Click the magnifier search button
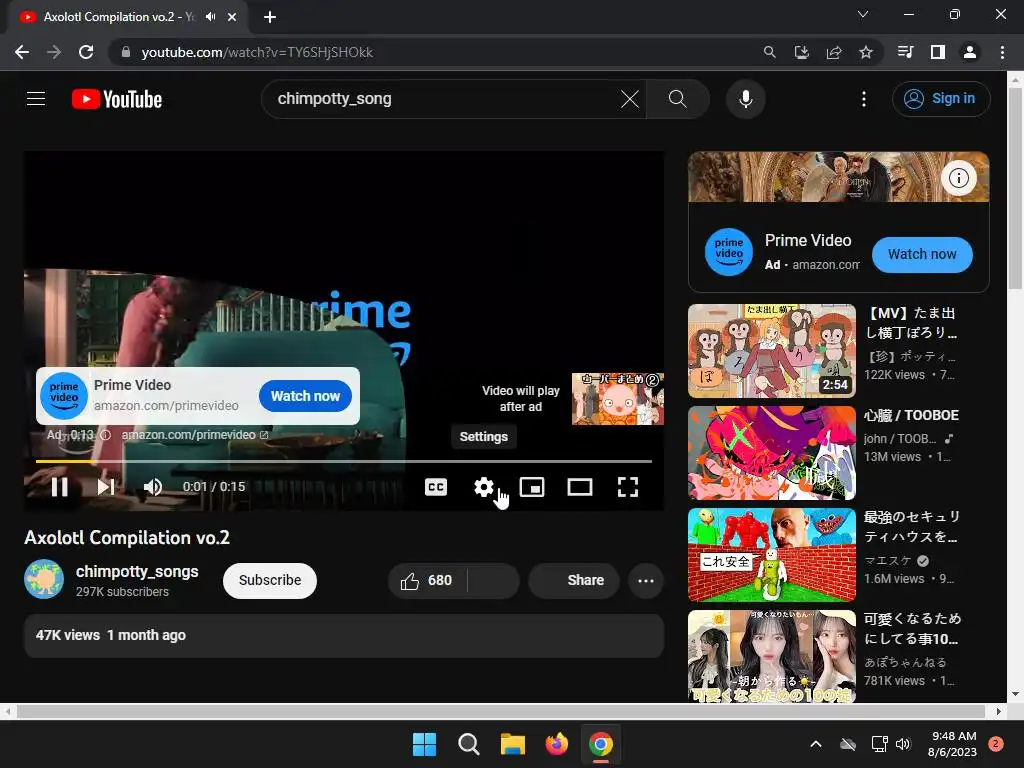The height and width of the screenshot is (768, 1024). point(677,99)
